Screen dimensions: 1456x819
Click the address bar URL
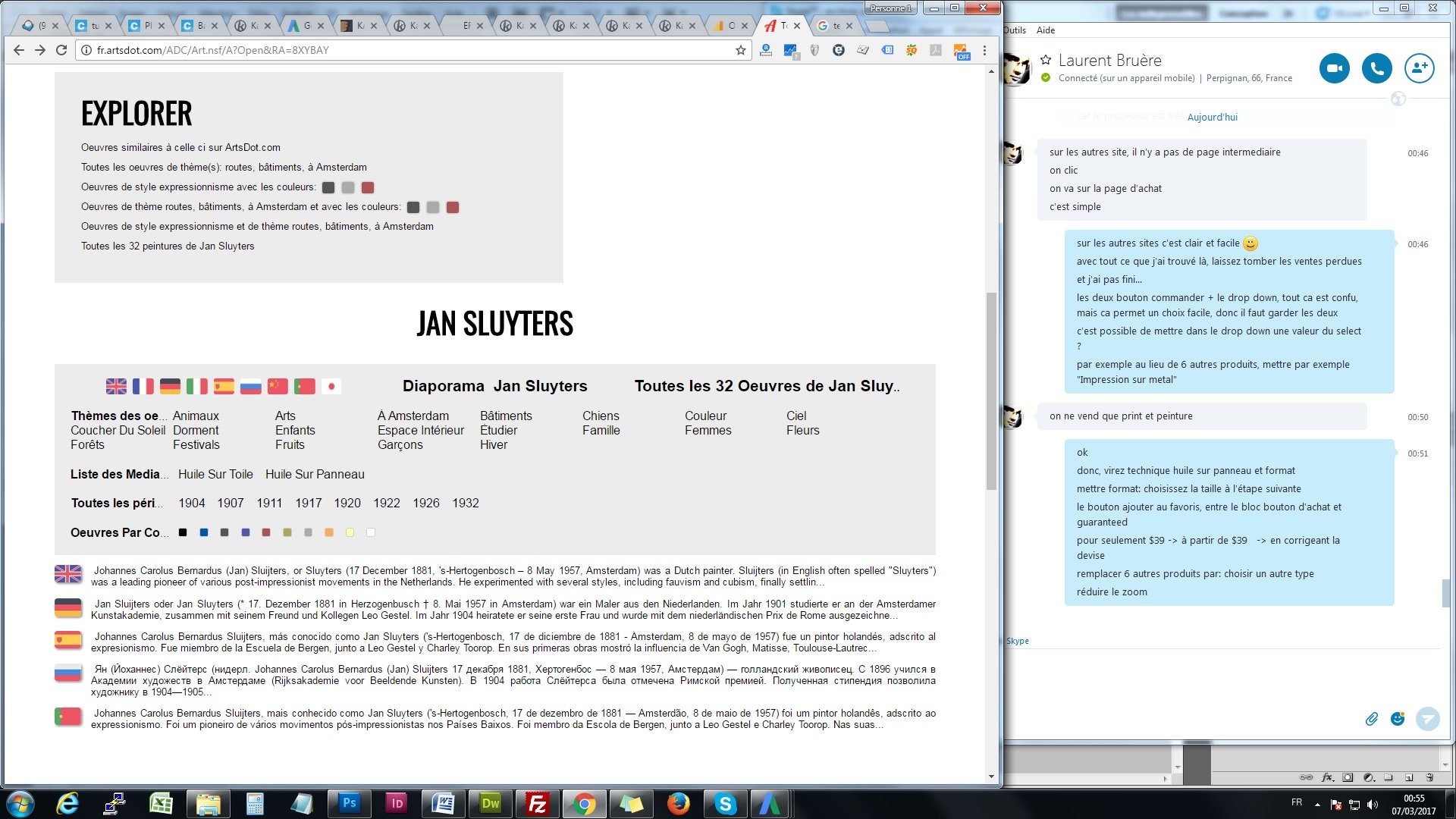pos(212,50)
